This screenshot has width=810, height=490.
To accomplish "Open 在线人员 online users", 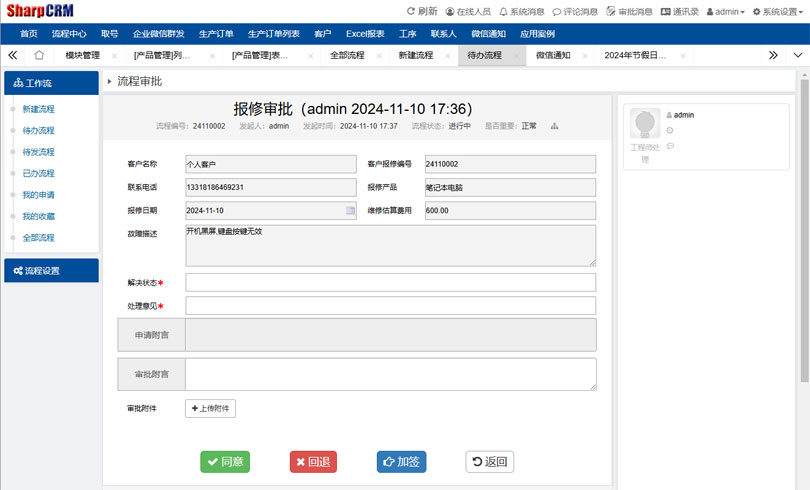I will click(468, 11).
